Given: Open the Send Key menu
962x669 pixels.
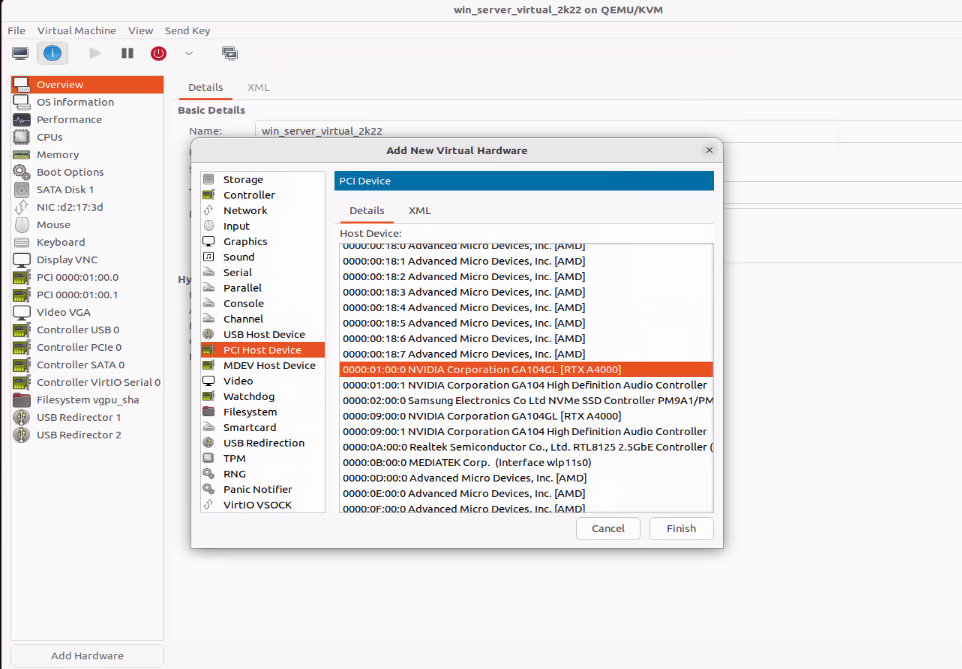Looking at the screenshot, I should 187,31.
